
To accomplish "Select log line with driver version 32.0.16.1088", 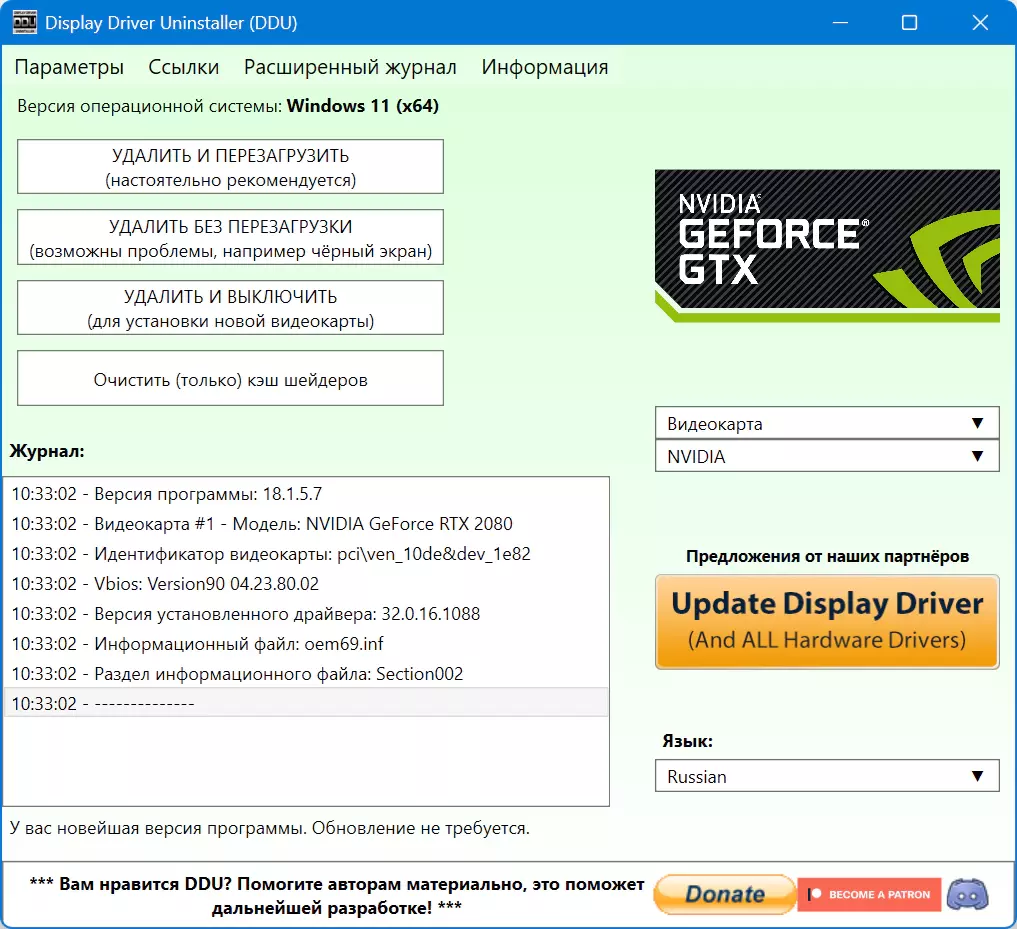I will coord(306,614).
